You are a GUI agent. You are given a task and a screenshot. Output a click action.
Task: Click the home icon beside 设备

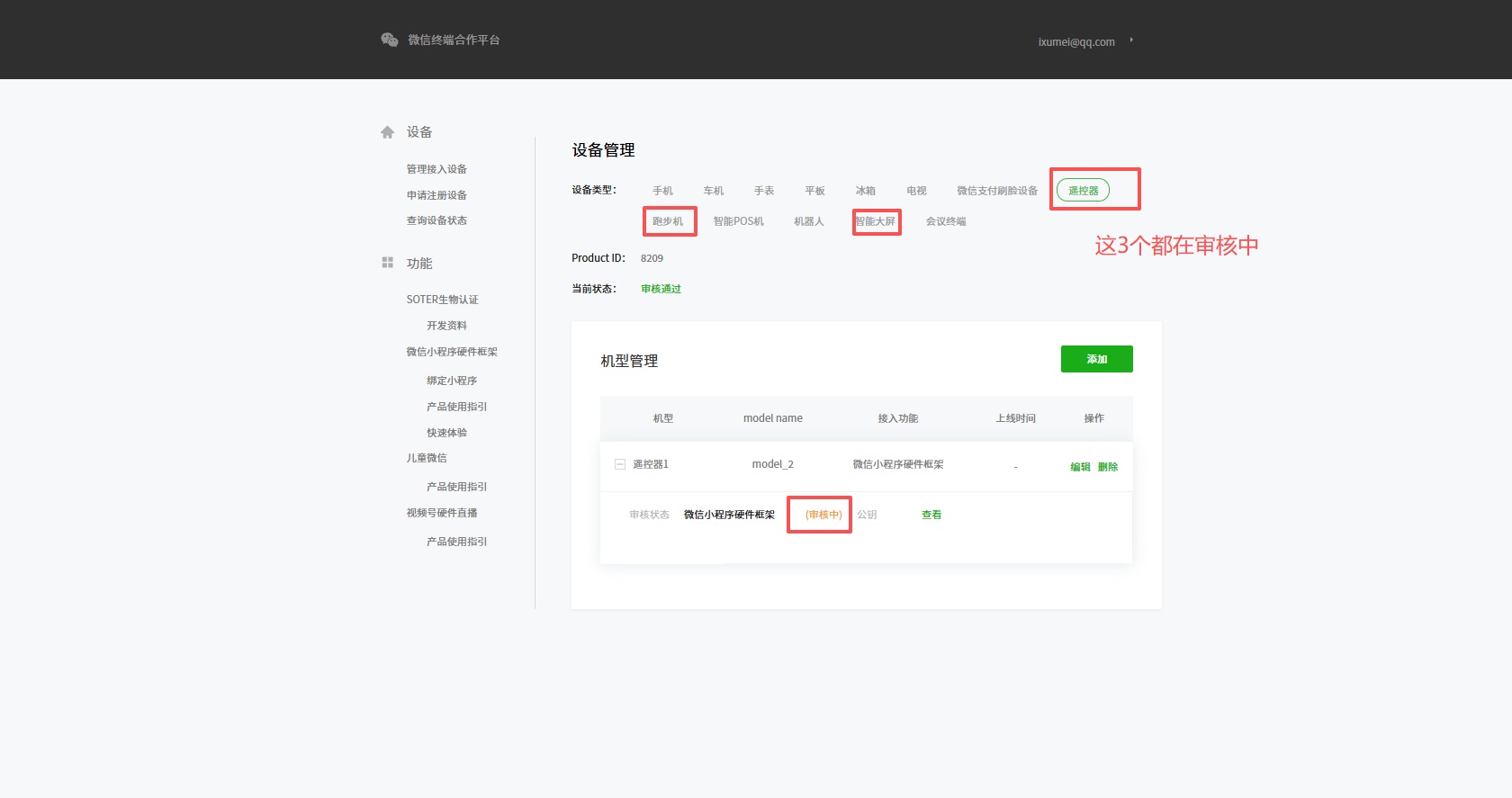tap(387, 132)
